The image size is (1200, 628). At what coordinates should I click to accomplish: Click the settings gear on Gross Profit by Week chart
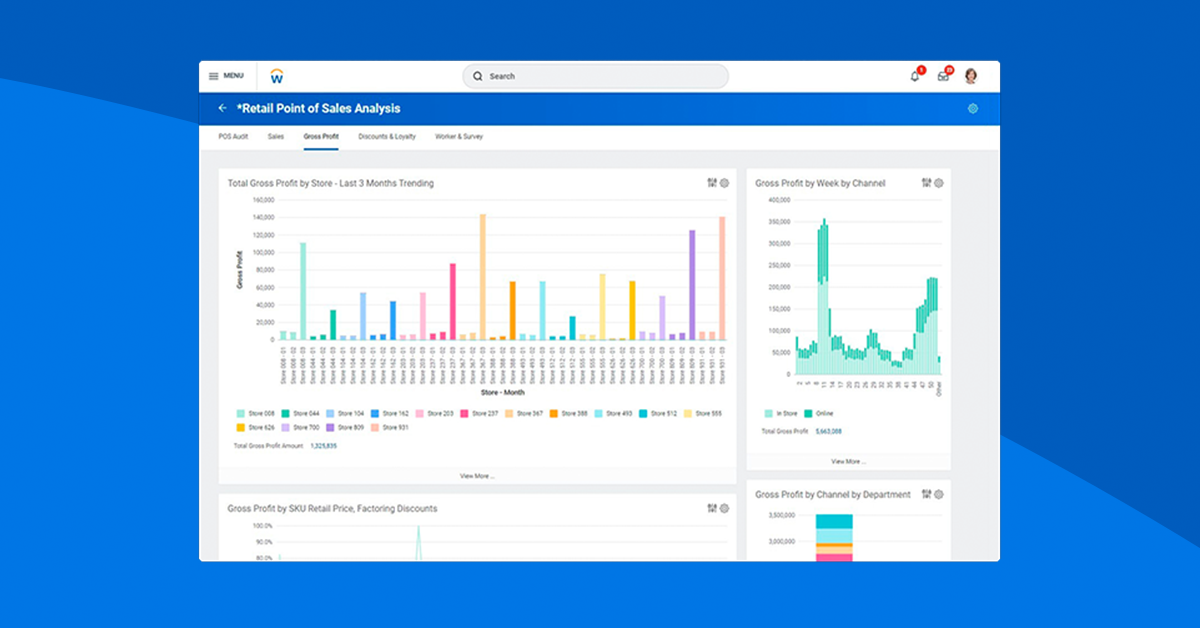(x=938, y=183)
